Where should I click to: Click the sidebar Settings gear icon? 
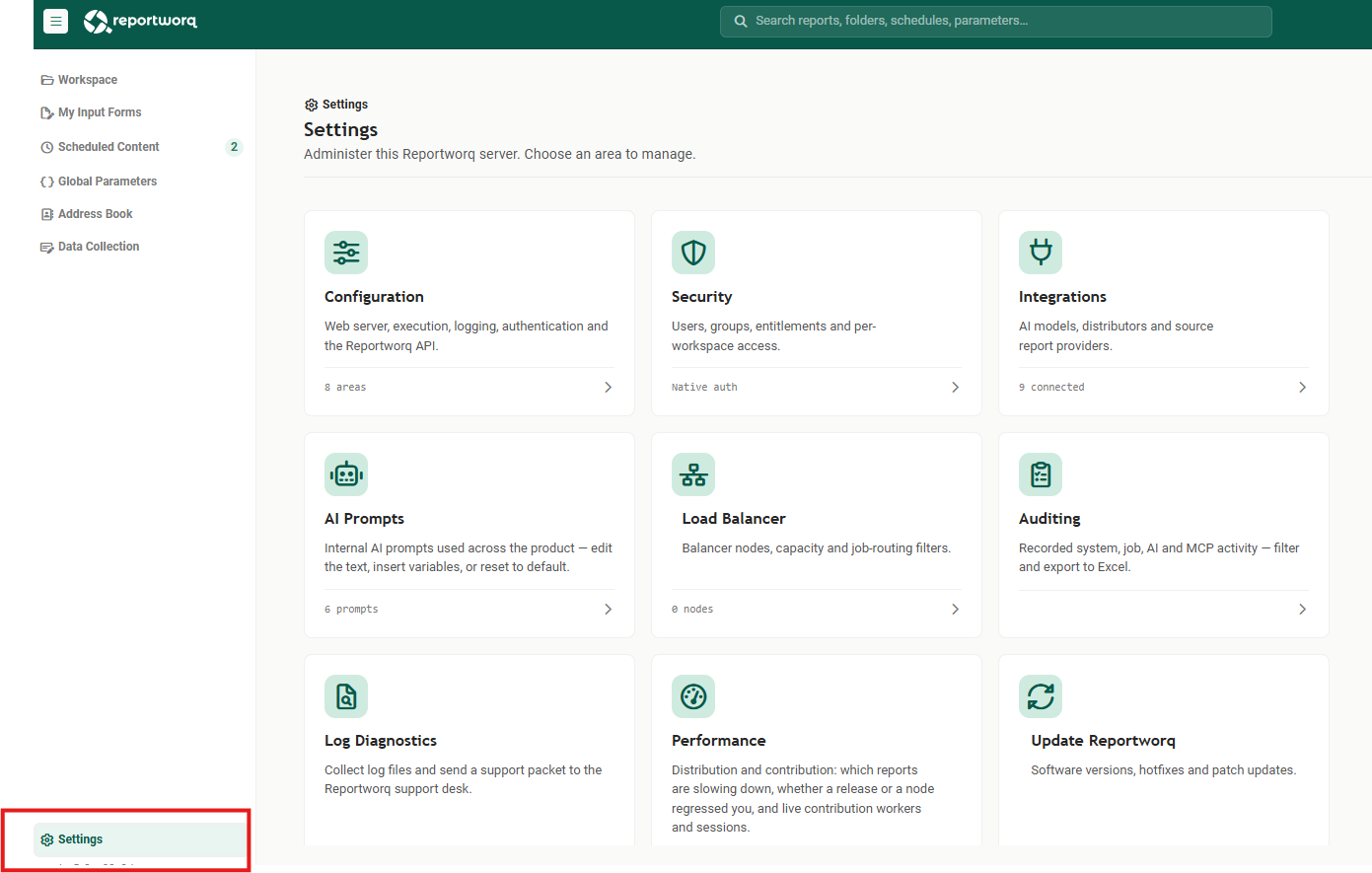(x=46, y=839)
